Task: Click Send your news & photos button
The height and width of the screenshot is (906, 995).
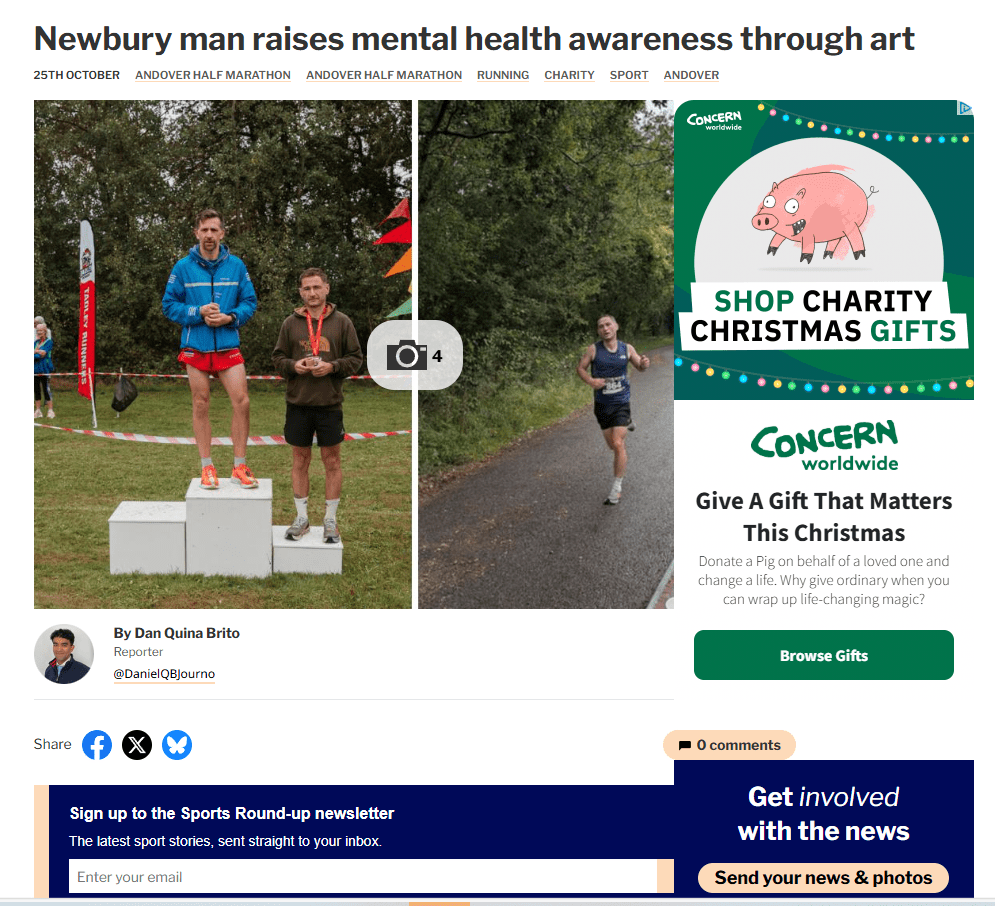Action: tap(823, 877)
